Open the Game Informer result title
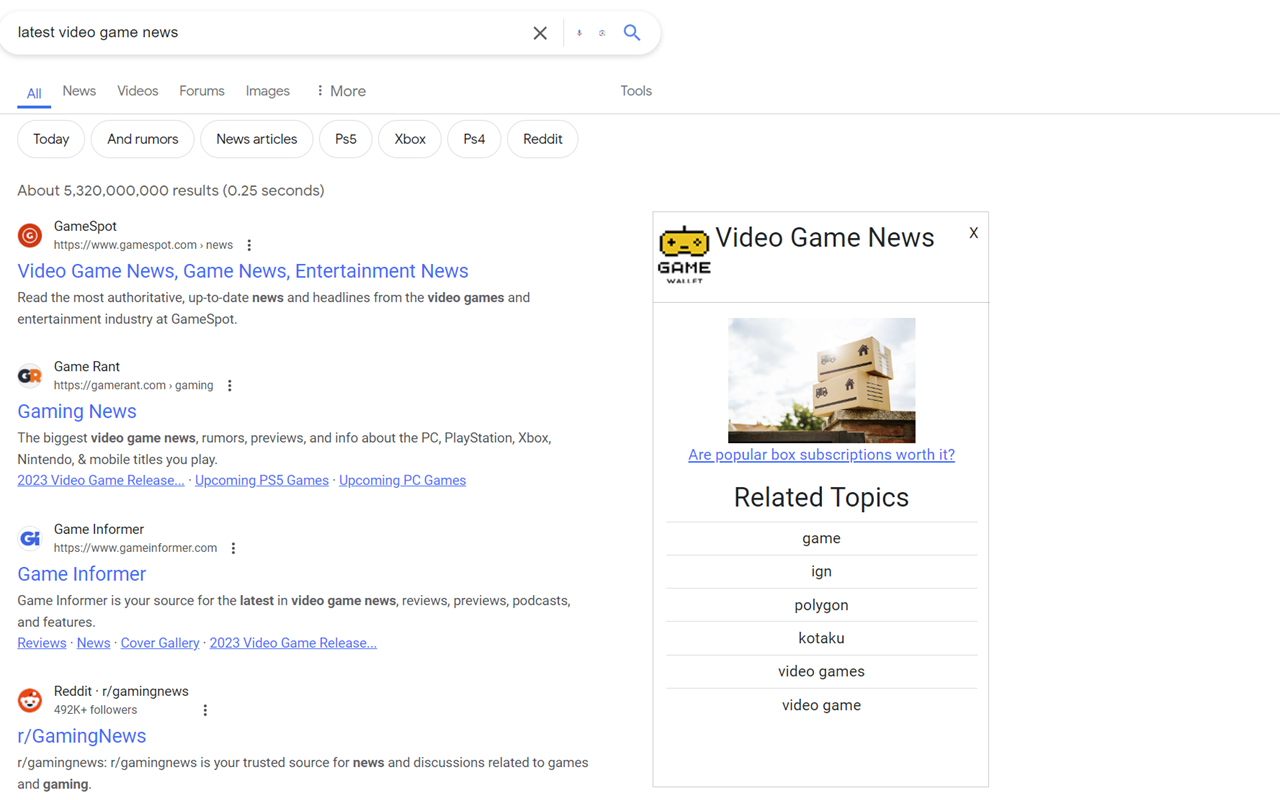This screenshot has width=1280, height=800. [x=82, y=574]
